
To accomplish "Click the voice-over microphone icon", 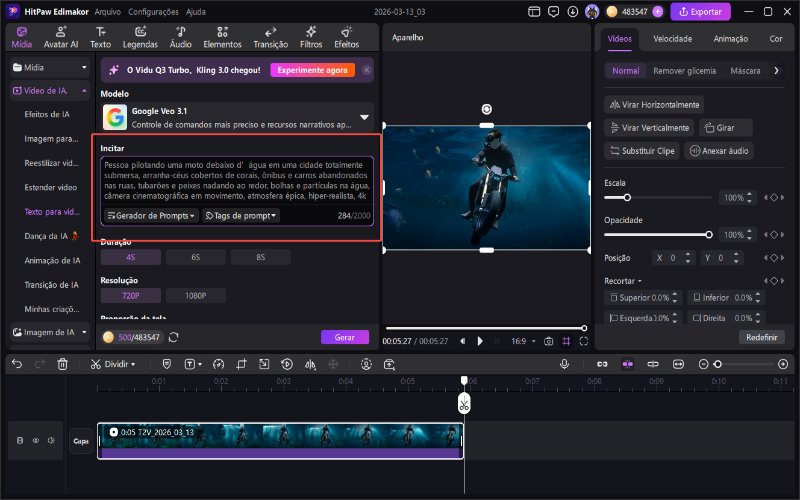I will coord(565,364).
